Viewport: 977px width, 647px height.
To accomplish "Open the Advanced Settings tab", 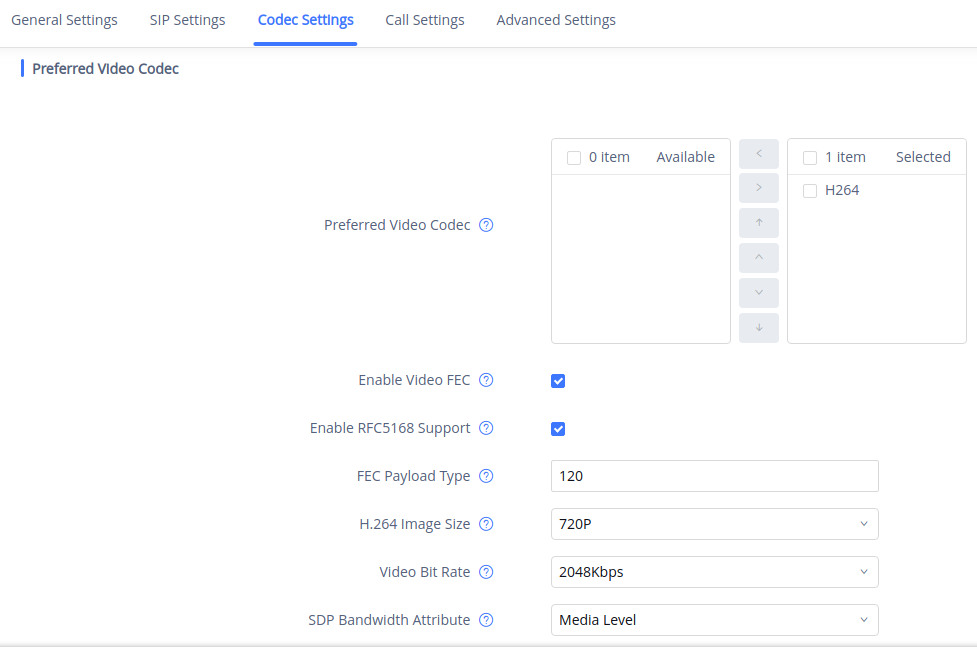I will 556,20.
